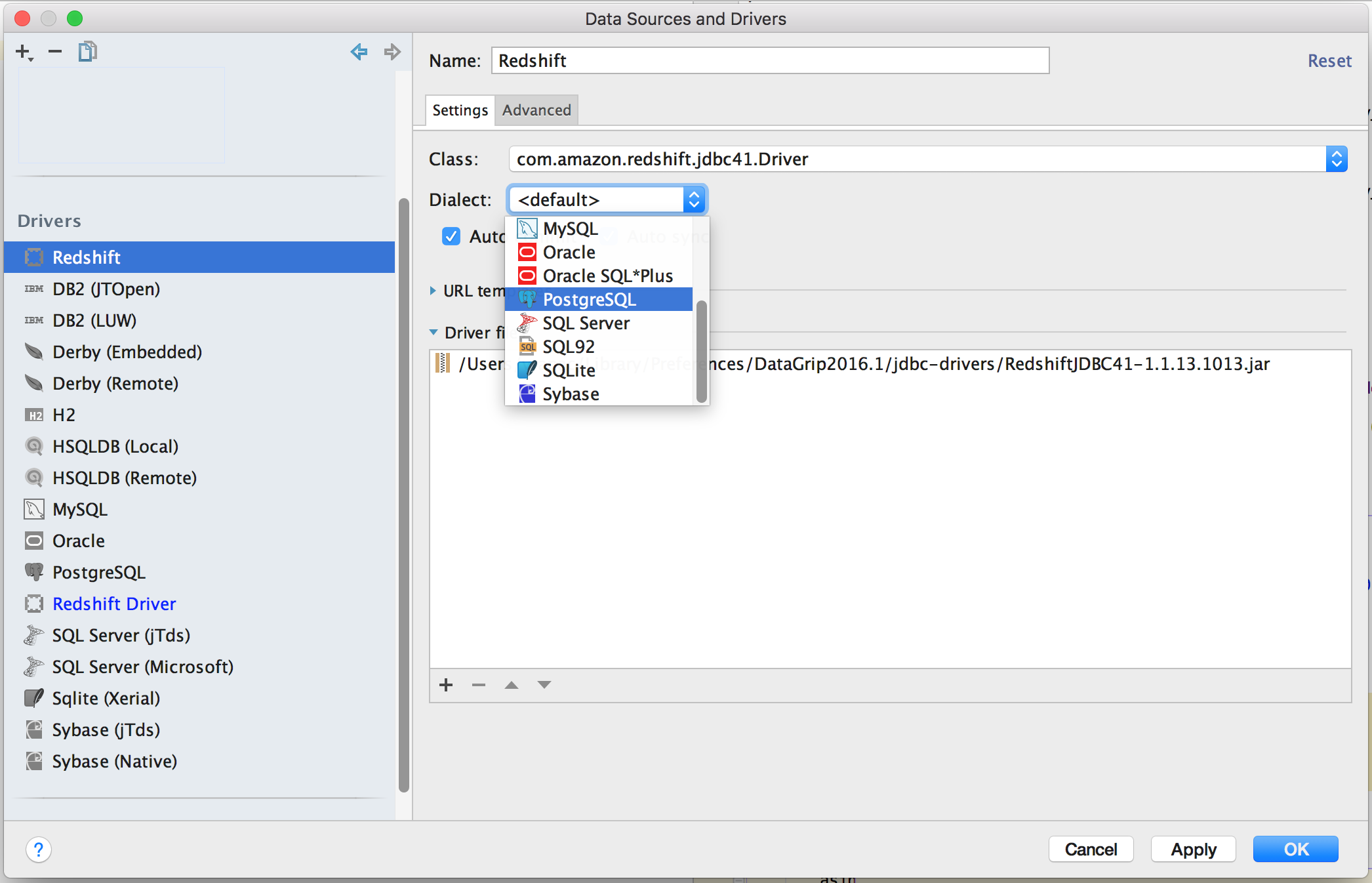Click the Name input field
Image resolution: width=1372 pixels, height=883 pixels.
[770, 60]
